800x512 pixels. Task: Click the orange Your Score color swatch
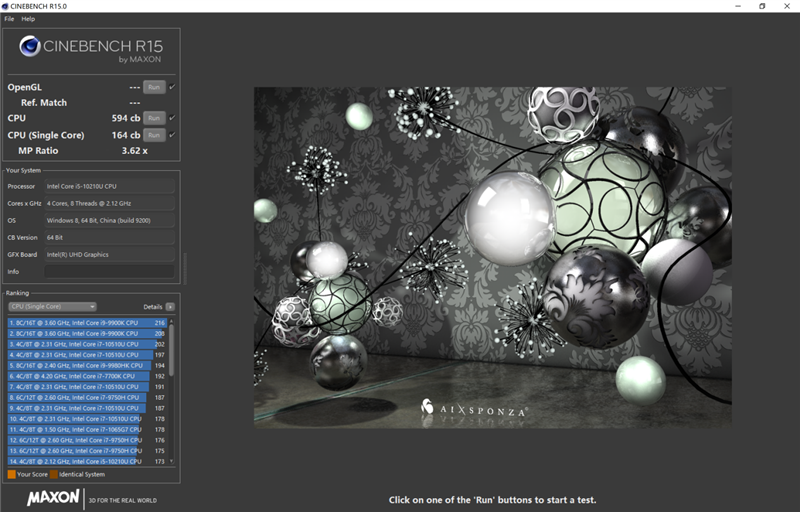click(11, 474)
